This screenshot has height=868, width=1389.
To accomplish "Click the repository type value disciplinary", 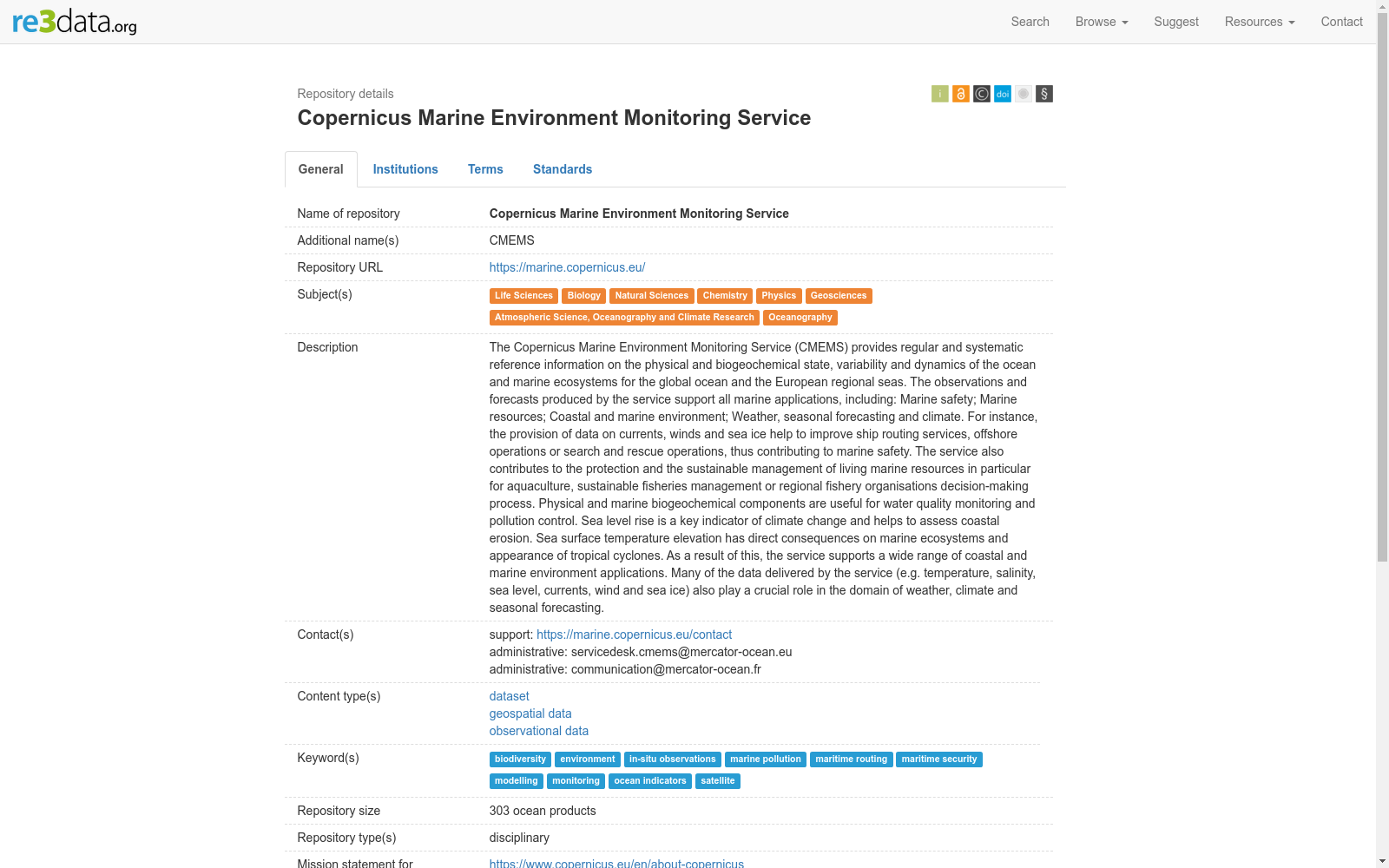I will [x=519, y=838].
